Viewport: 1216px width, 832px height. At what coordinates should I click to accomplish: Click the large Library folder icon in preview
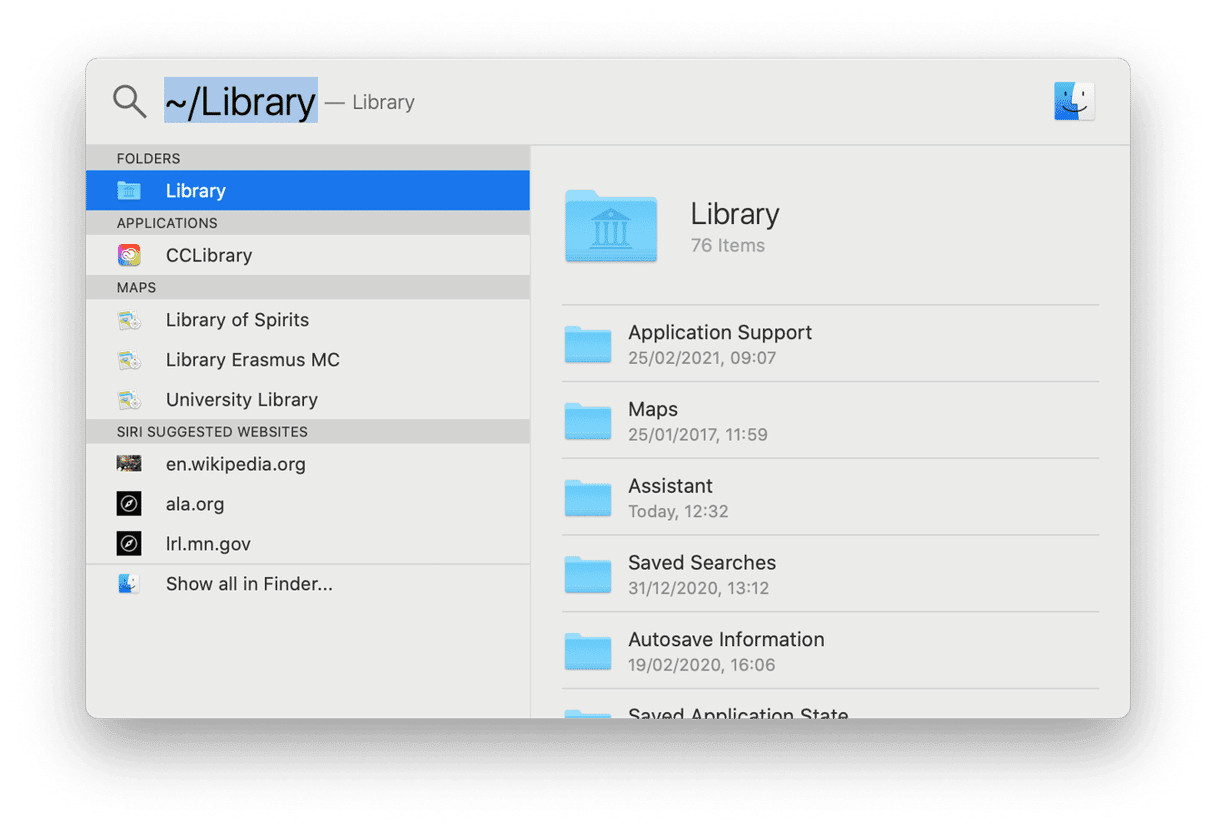(611, 228)
